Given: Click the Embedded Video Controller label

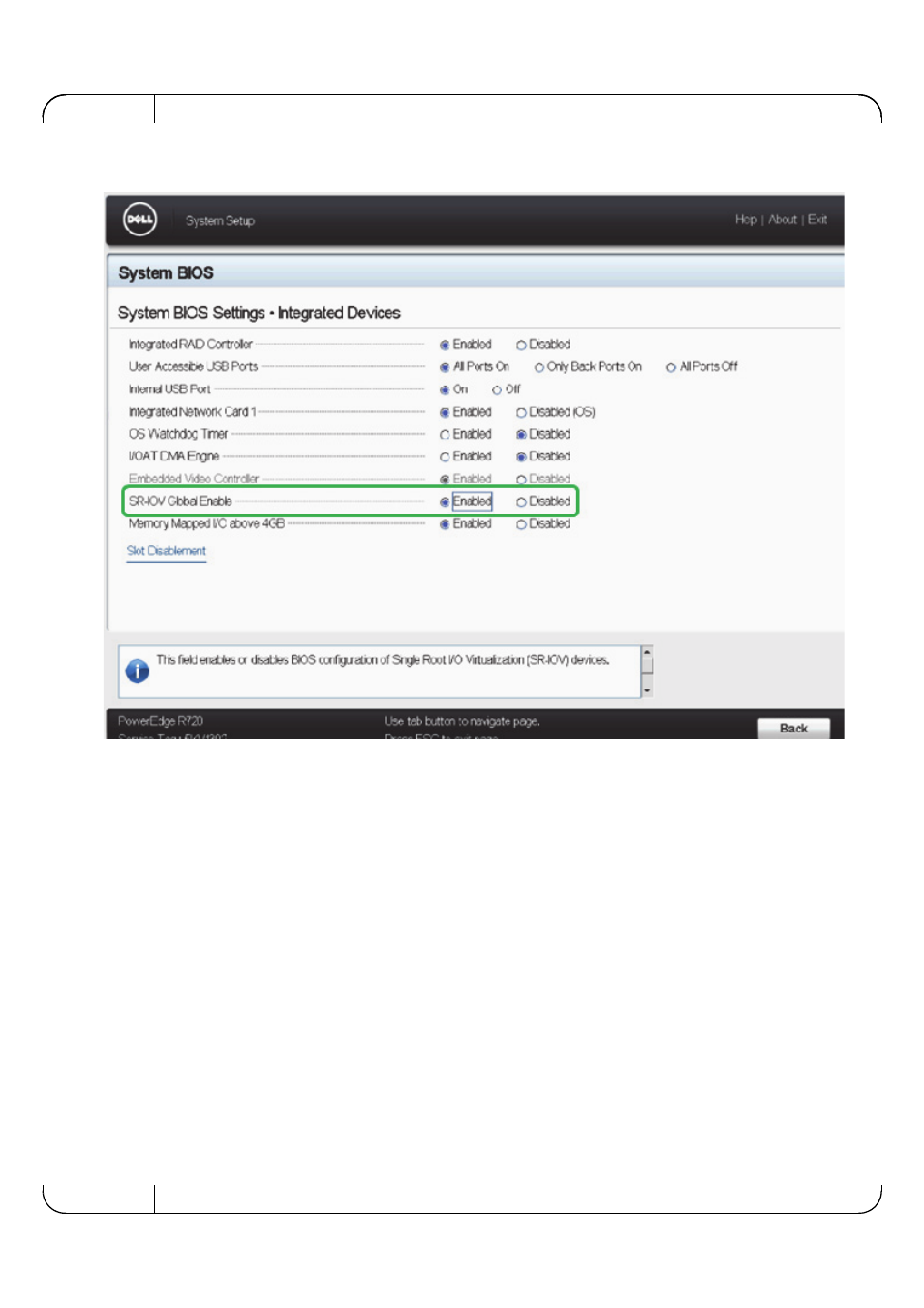Looking at the screenshot, I should 194,479.
